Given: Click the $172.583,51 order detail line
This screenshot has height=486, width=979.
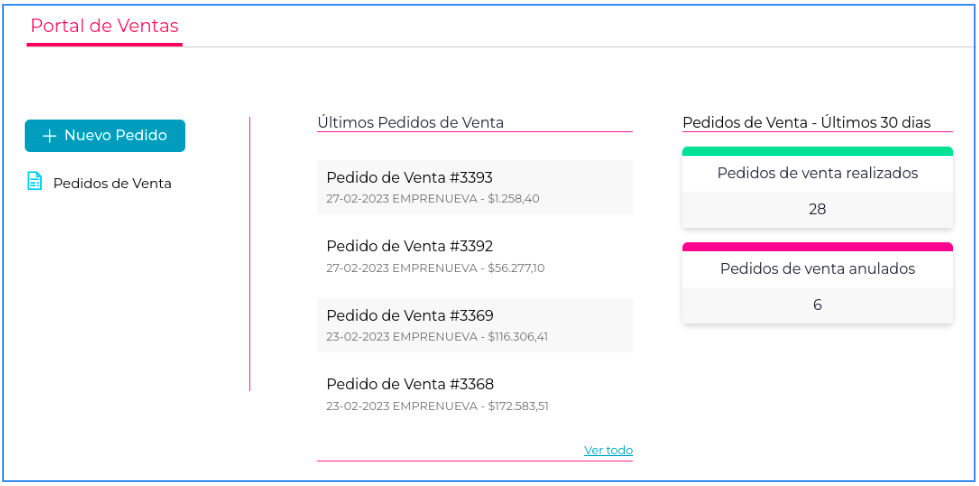Looking at the screenshot, I should (437, 406).
